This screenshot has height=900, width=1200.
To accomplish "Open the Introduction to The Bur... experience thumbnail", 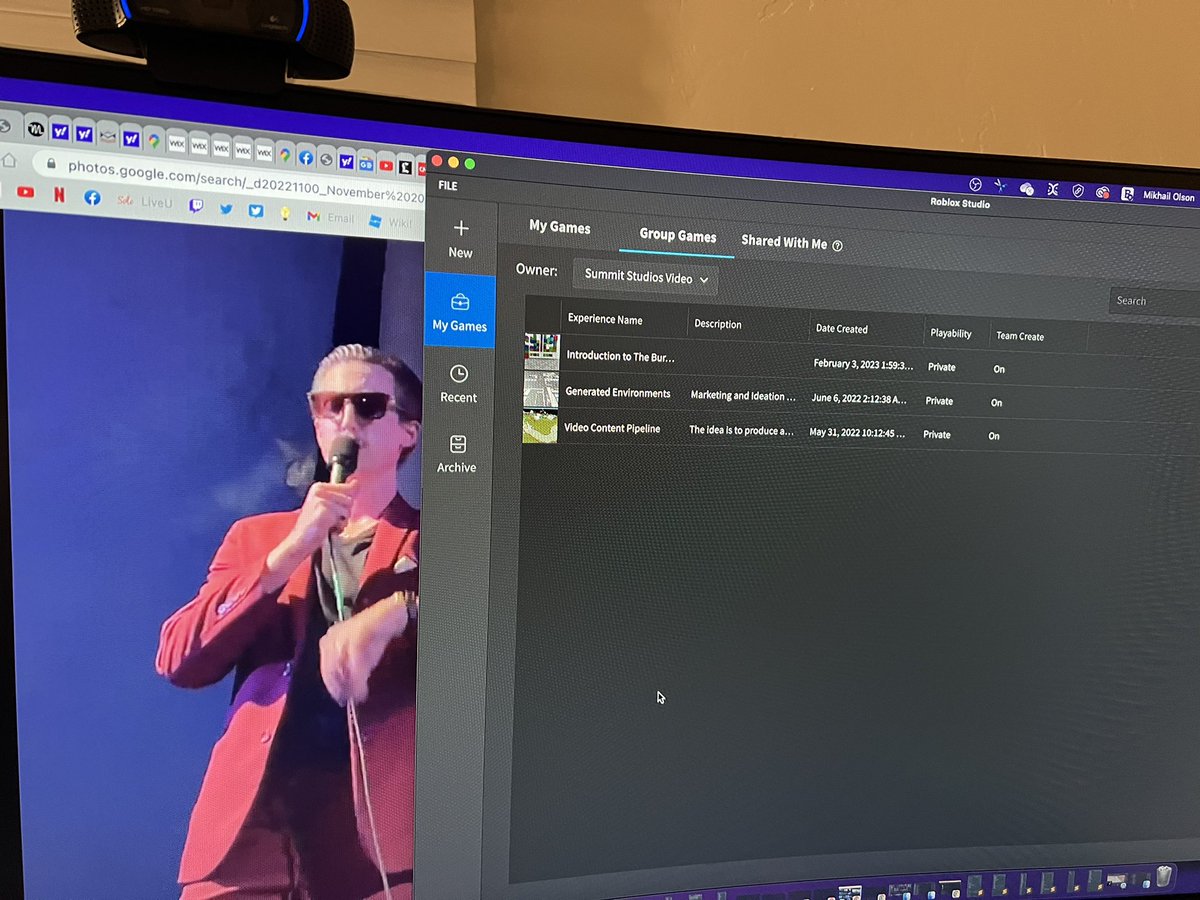I will click(542, 352).
